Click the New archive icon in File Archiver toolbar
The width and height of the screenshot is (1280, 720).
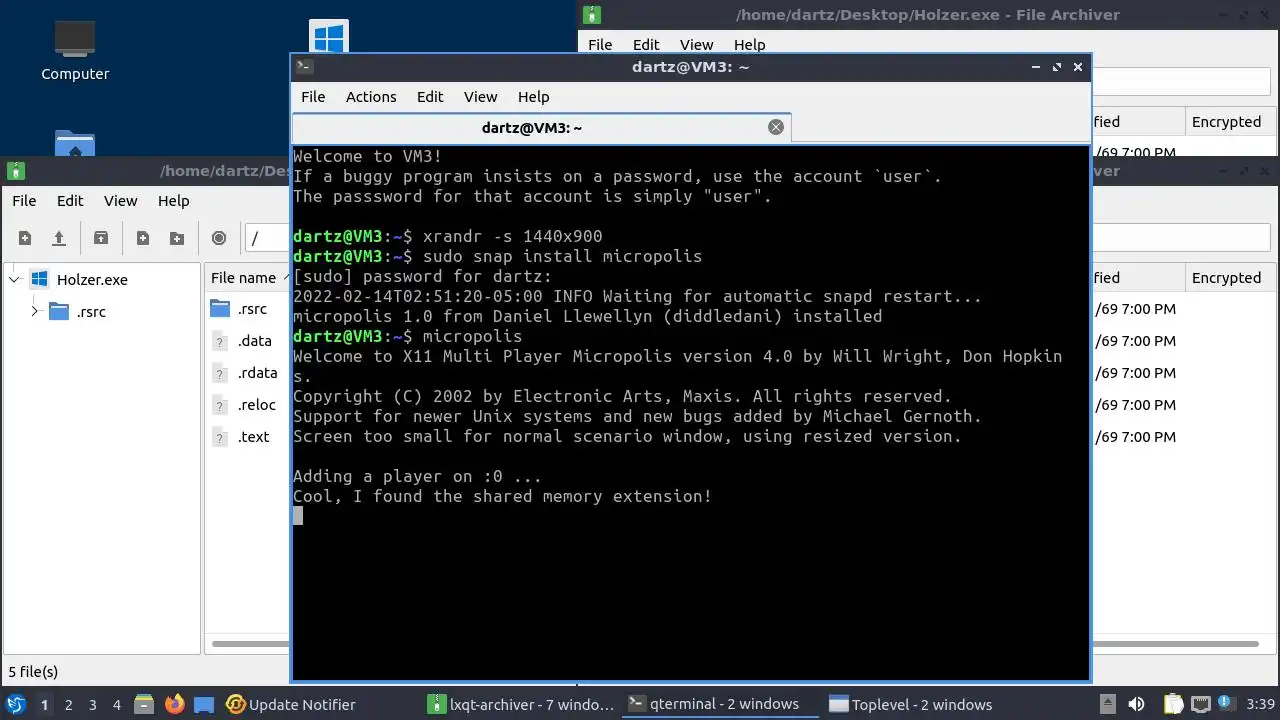[x=25, y=238]
